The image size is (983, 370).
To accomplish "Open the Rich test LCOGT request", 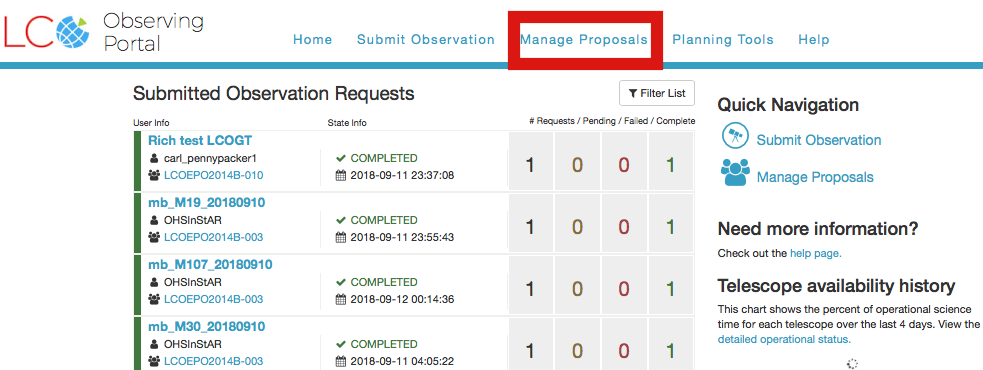I will (200, 140).
